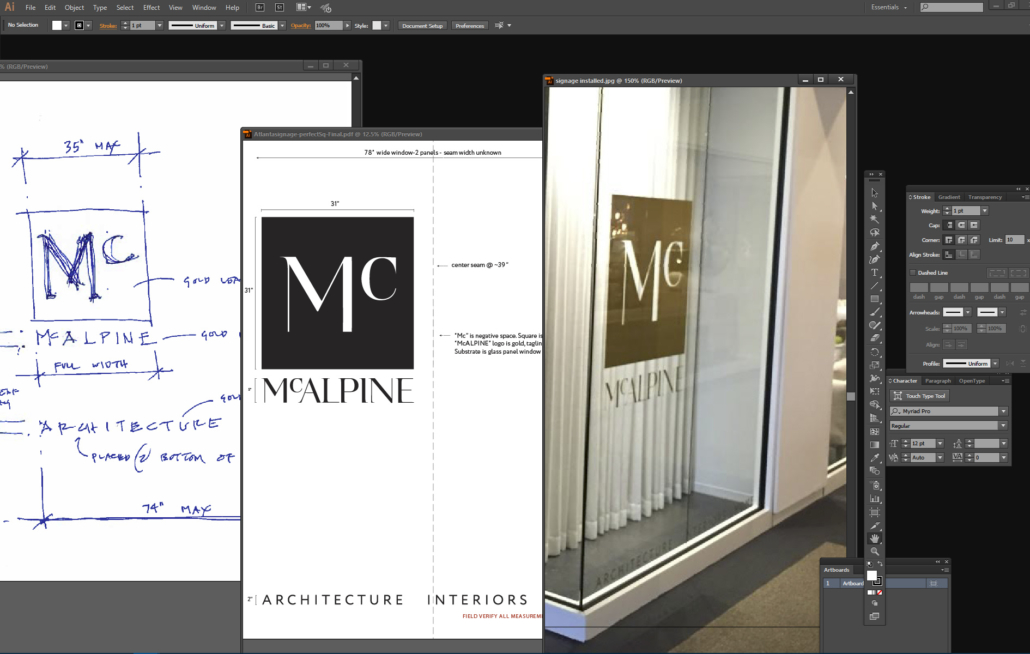Click the white Fill box in tools panel
Screen dimensions: 1030x654
click(x=872, y=576)
